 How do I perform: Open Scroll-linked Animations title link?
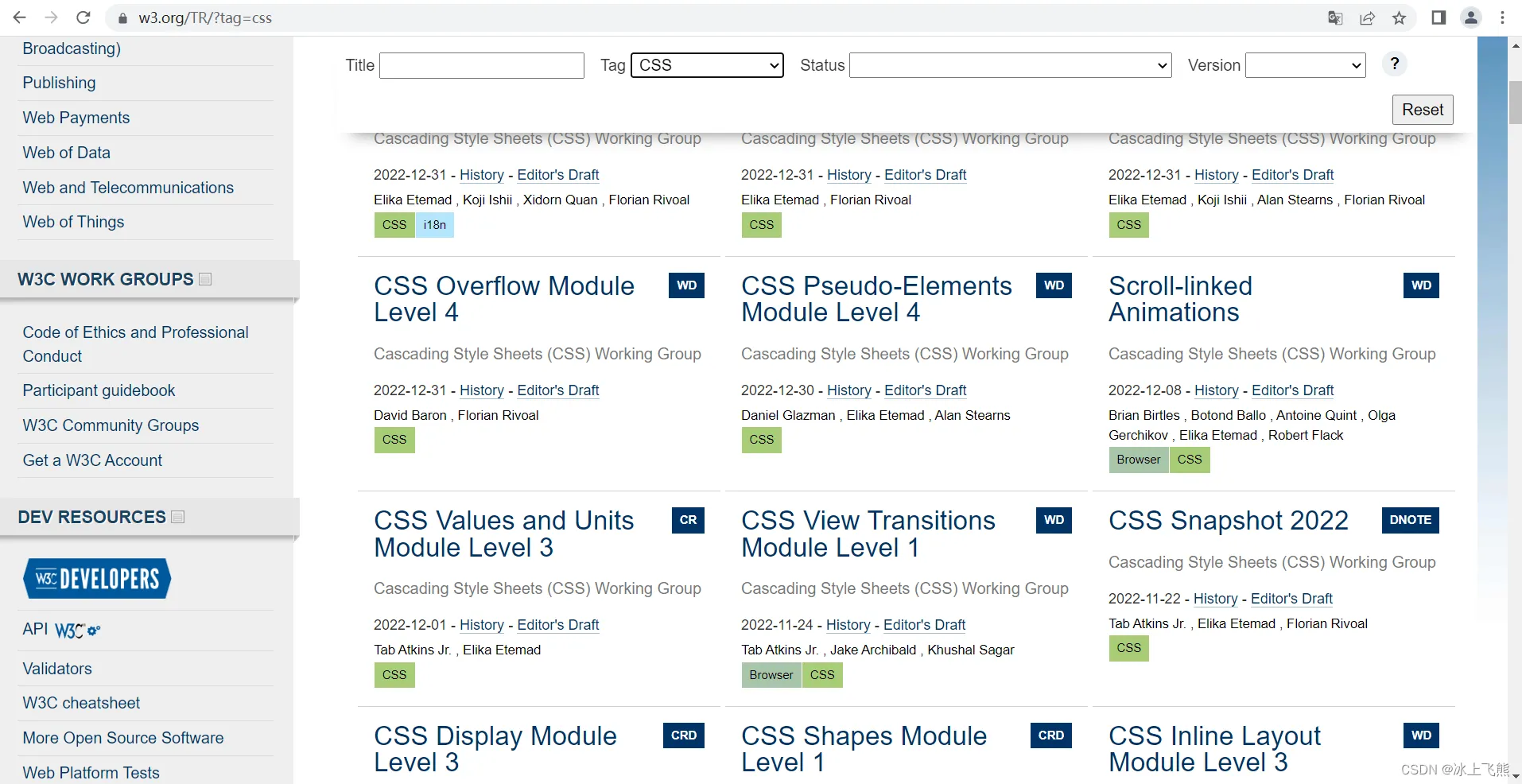click(1180, 299)
